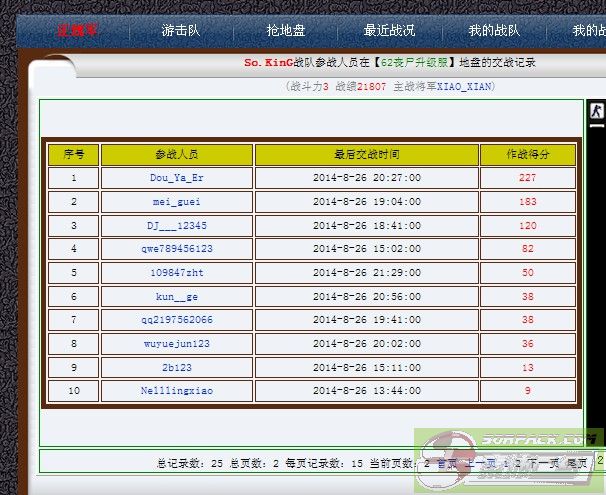Select player qwe789456123
The height and width of the screenshot is (495, 606).
point(176,249)
